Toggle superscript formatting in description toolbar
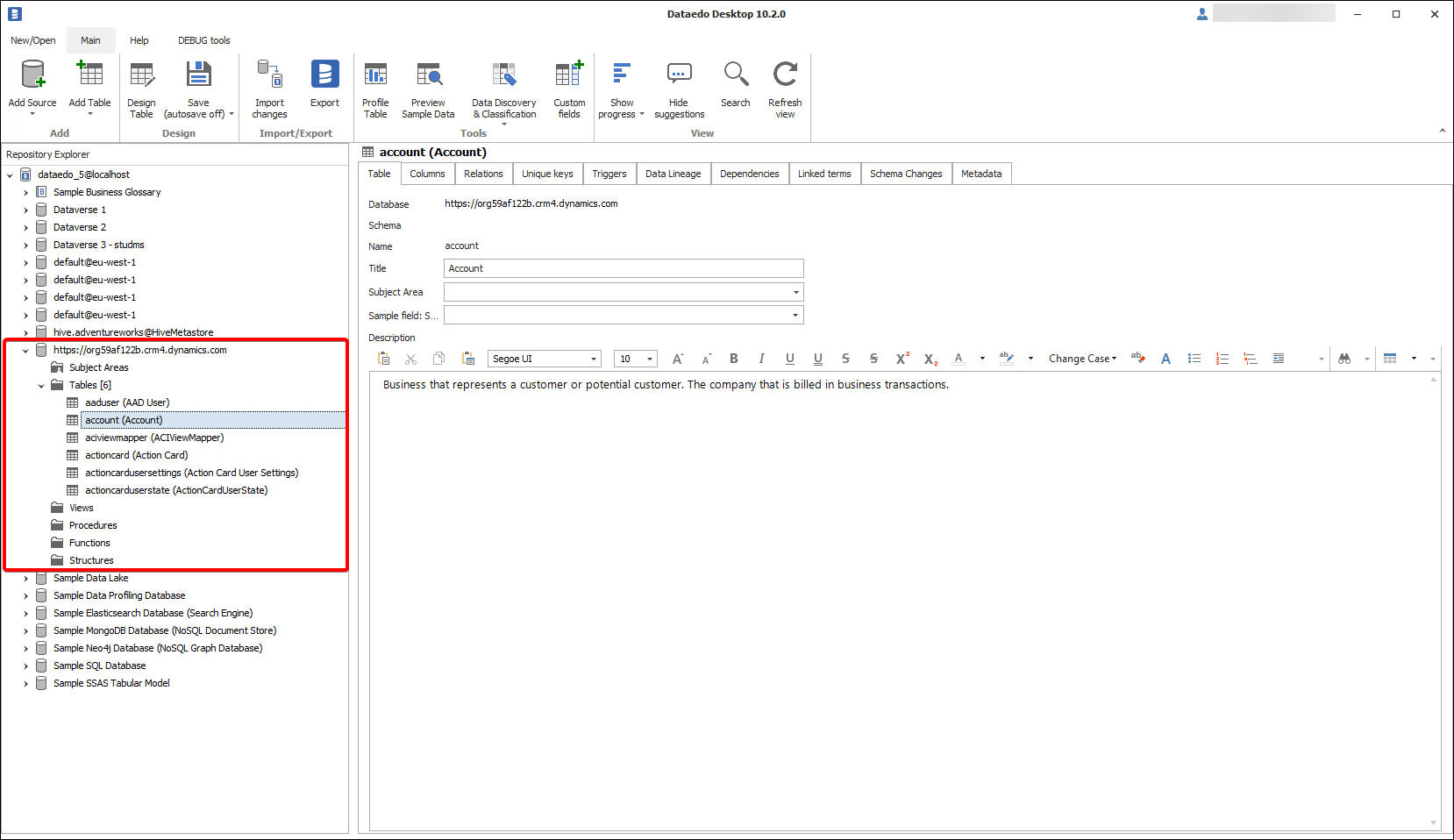 902,359
